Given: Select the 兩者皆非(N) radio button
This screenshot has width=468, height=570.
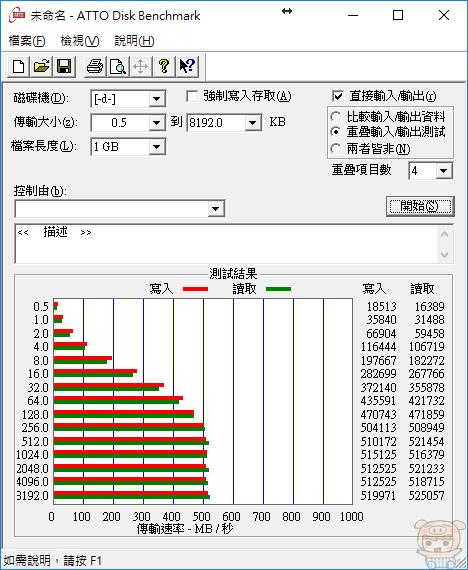Looking at the screenshot, I should click(336, 149).
